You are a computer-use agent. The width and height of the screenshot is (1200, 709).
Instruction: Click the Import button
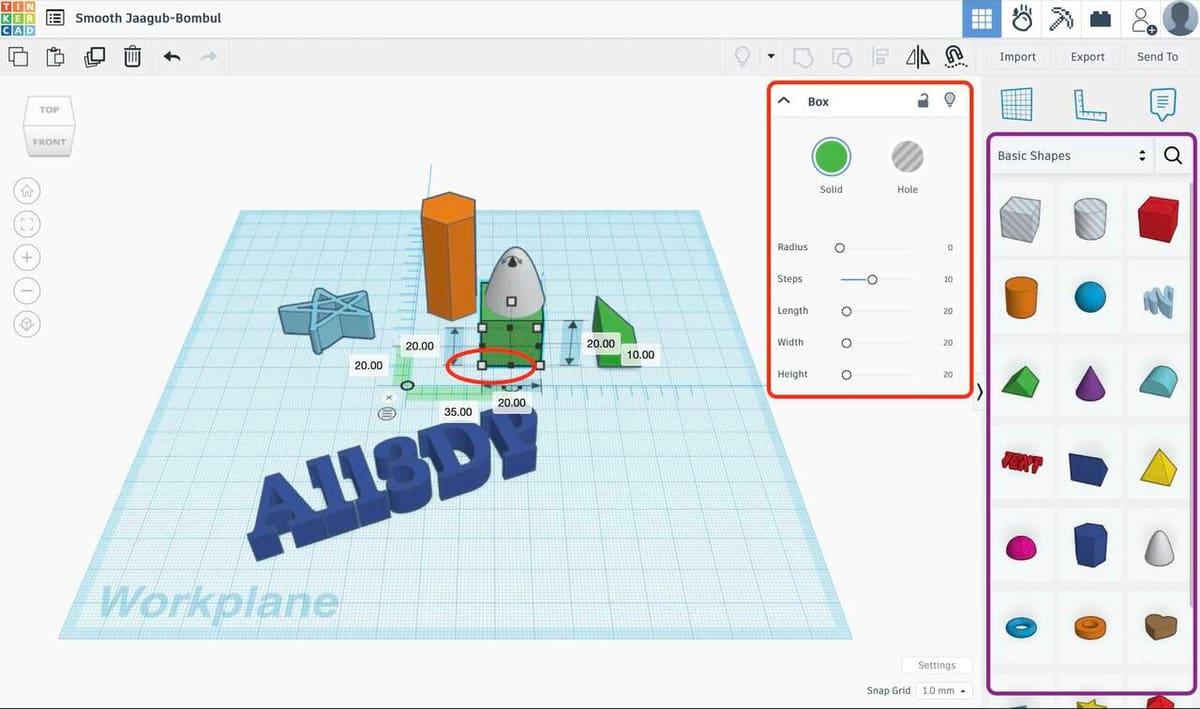click(x=1018, y=57)
